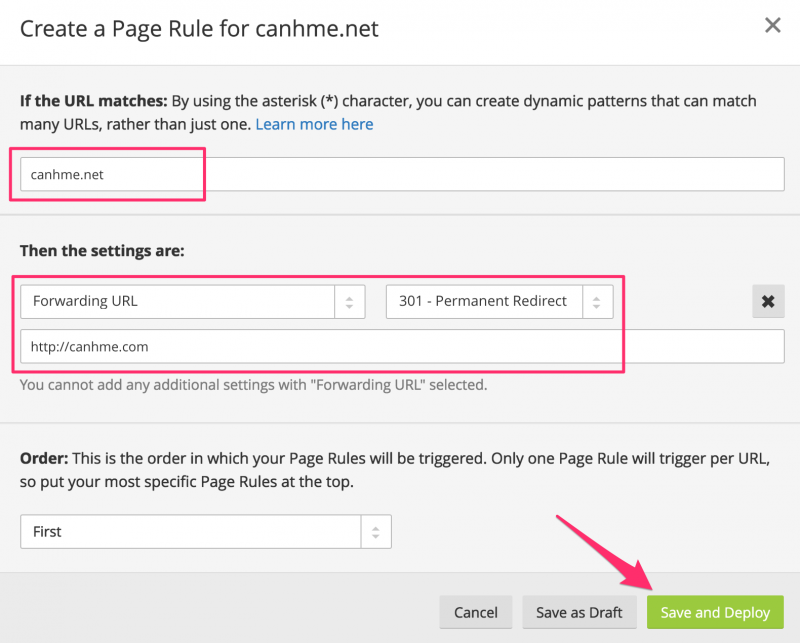Remove the Forwarding URL setting via X icon
800x643 pixels.
click(x=768, y=301)
